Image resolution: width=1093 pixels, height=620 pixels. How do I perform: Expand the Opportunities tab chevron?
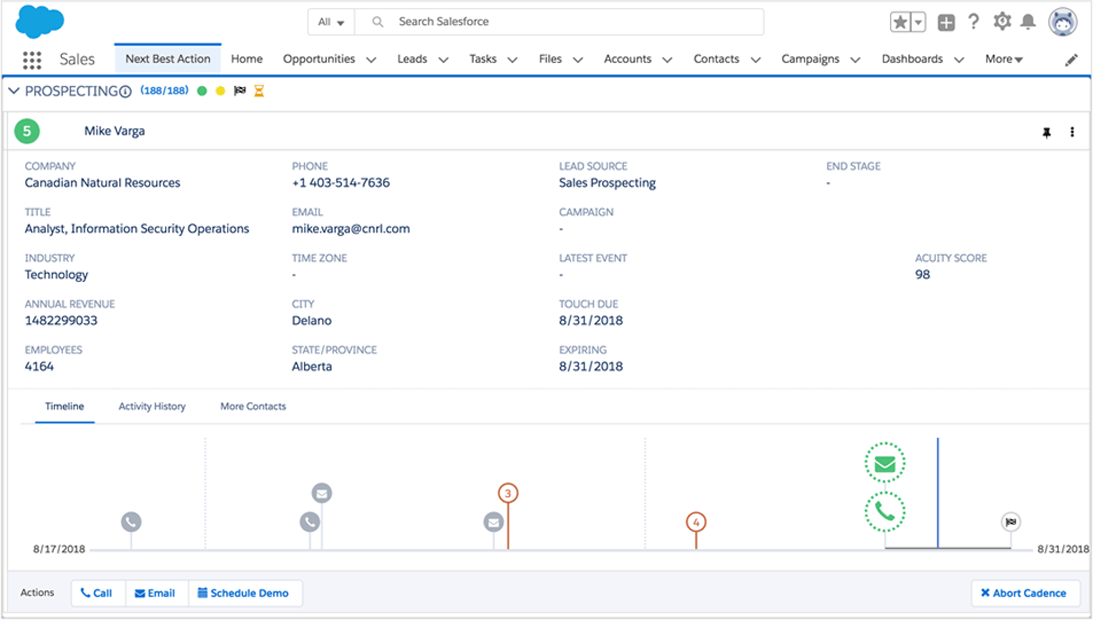click(372, 60)
